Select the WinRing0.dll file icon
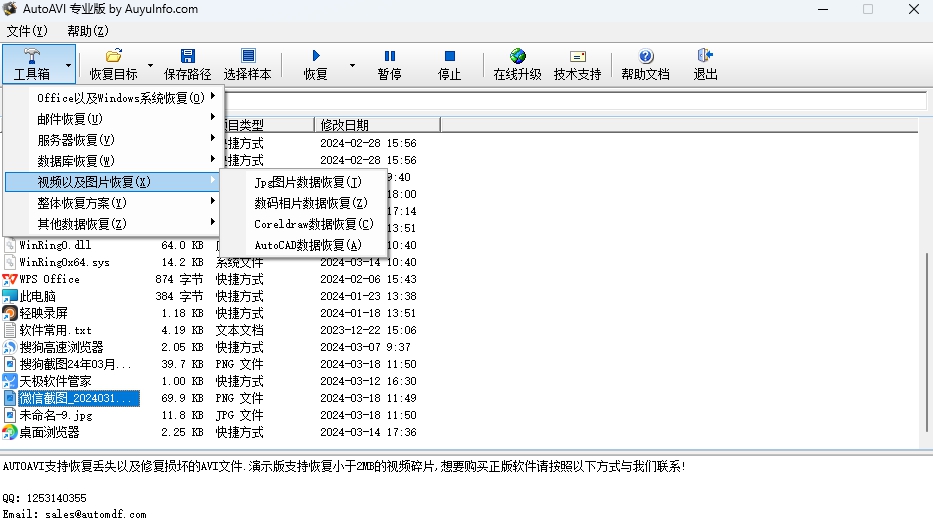Image resolution: width=933 pixels, height=521 pixels. coord(10,245)
